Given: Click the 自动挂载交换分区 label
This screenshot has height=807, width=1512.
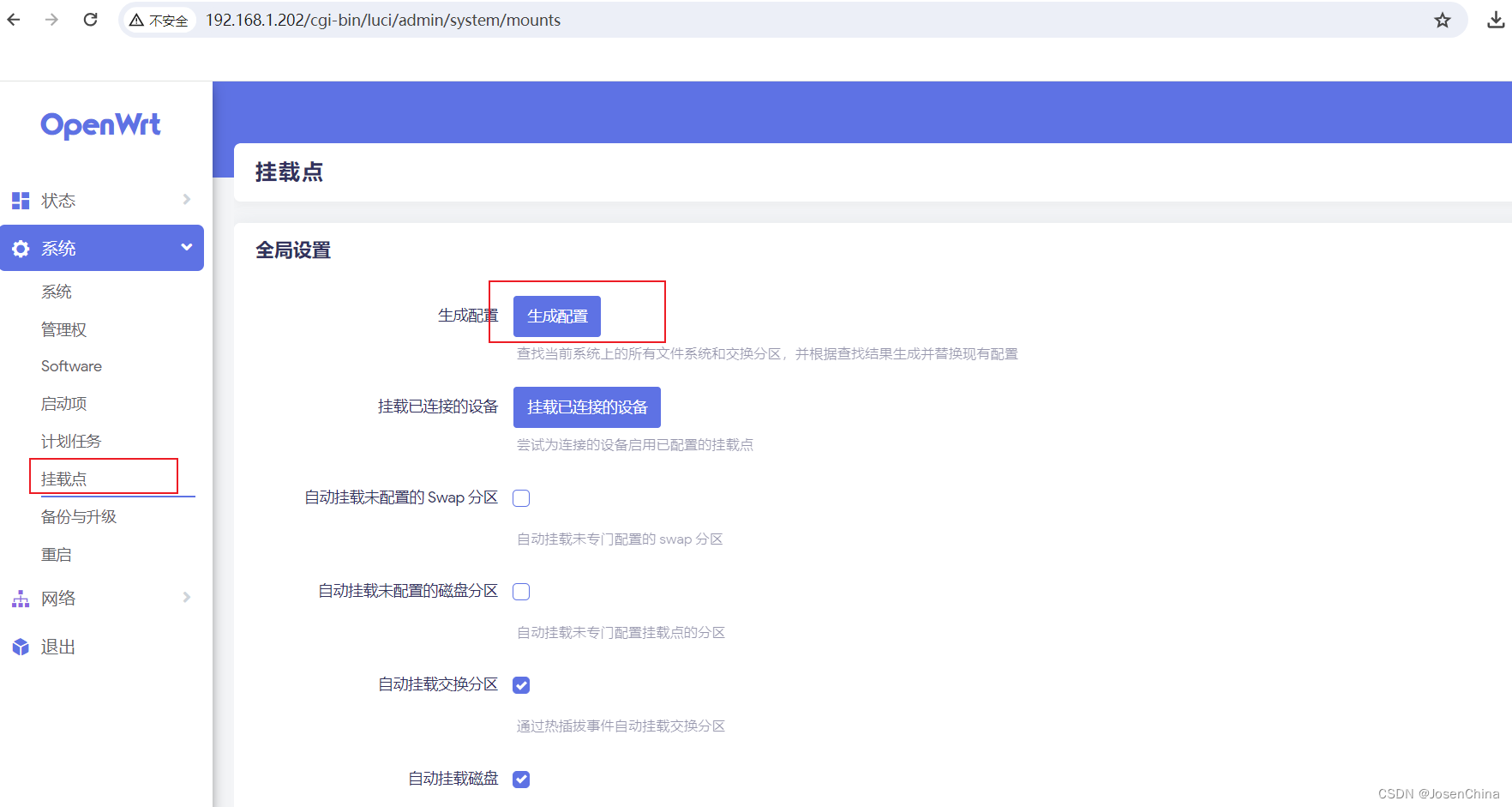Looking at the screenshot, I should 438,684.
